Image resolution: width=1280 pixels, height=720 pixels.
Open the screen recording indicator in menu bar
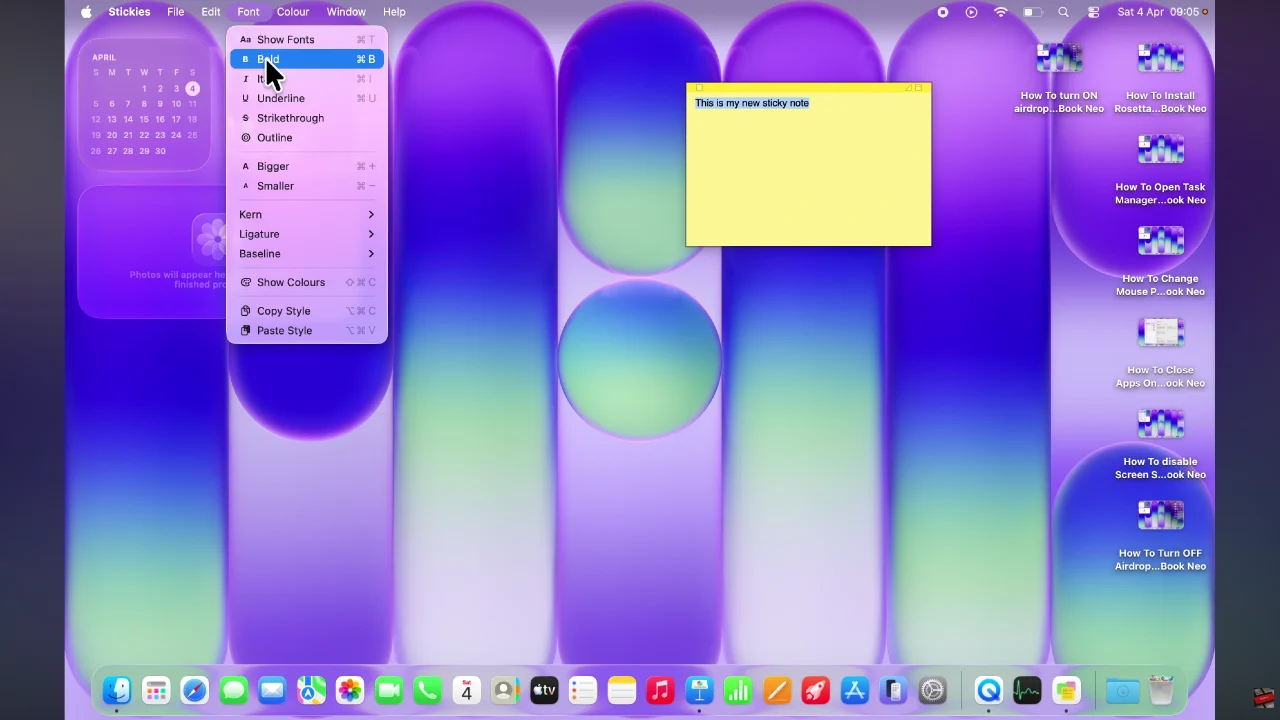point(942,11)
